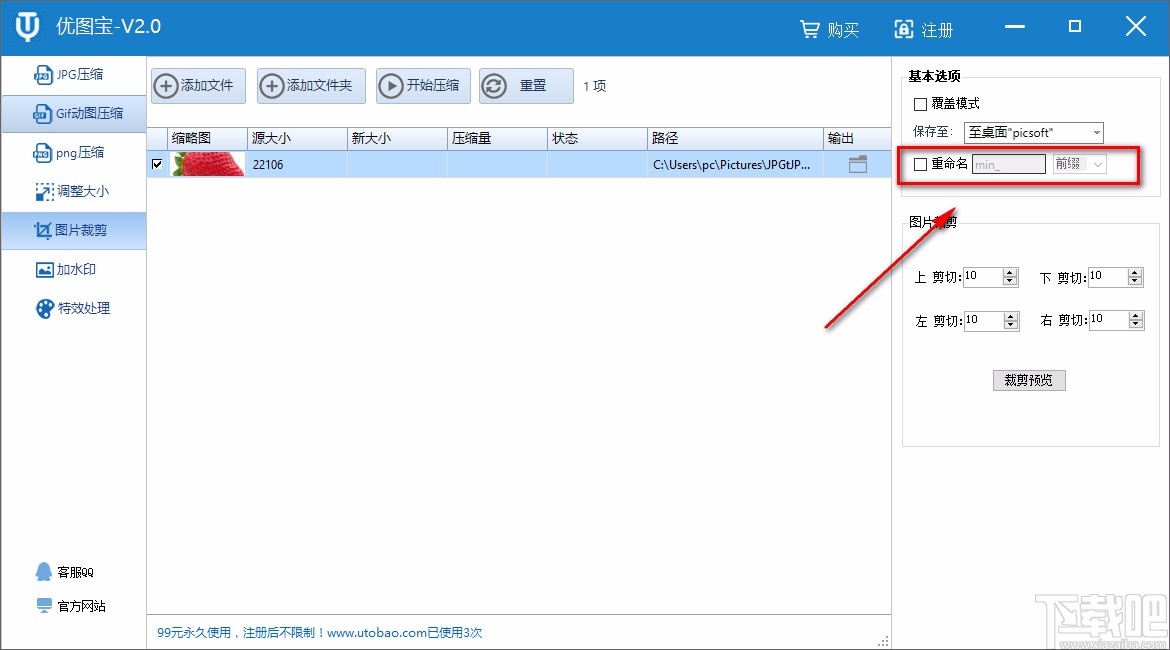Open the 加水印 section
Image resolution: width=1170 pixels, height=650 pixels.
click(x=73, y=269)
